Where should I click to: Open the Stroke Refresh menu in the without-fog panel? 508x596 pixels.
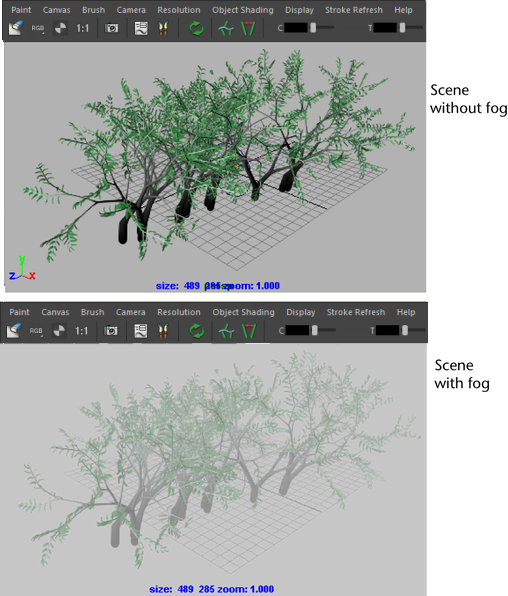tap(354, 10)
